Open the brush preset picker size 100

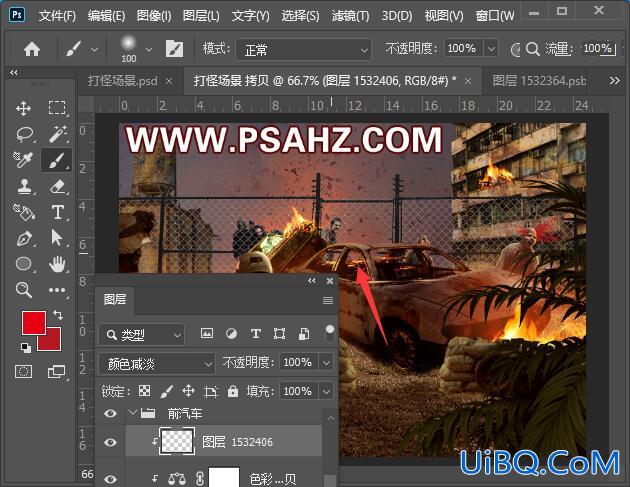[x=136, y=50]
